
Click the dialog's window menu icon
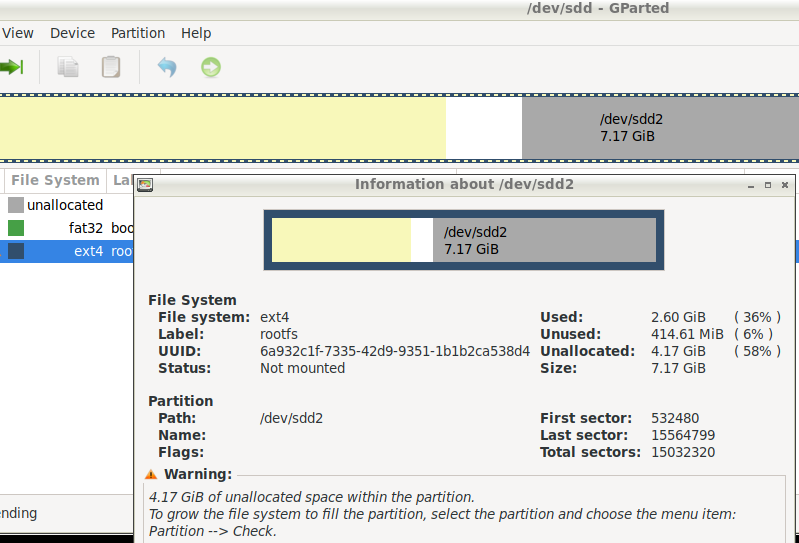pos(145,185)
